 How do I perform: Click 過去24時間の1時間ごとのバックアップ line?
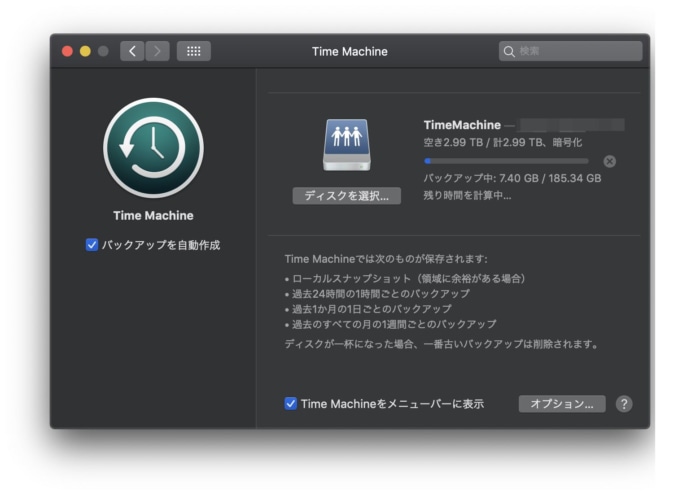[x=377, y=294]
